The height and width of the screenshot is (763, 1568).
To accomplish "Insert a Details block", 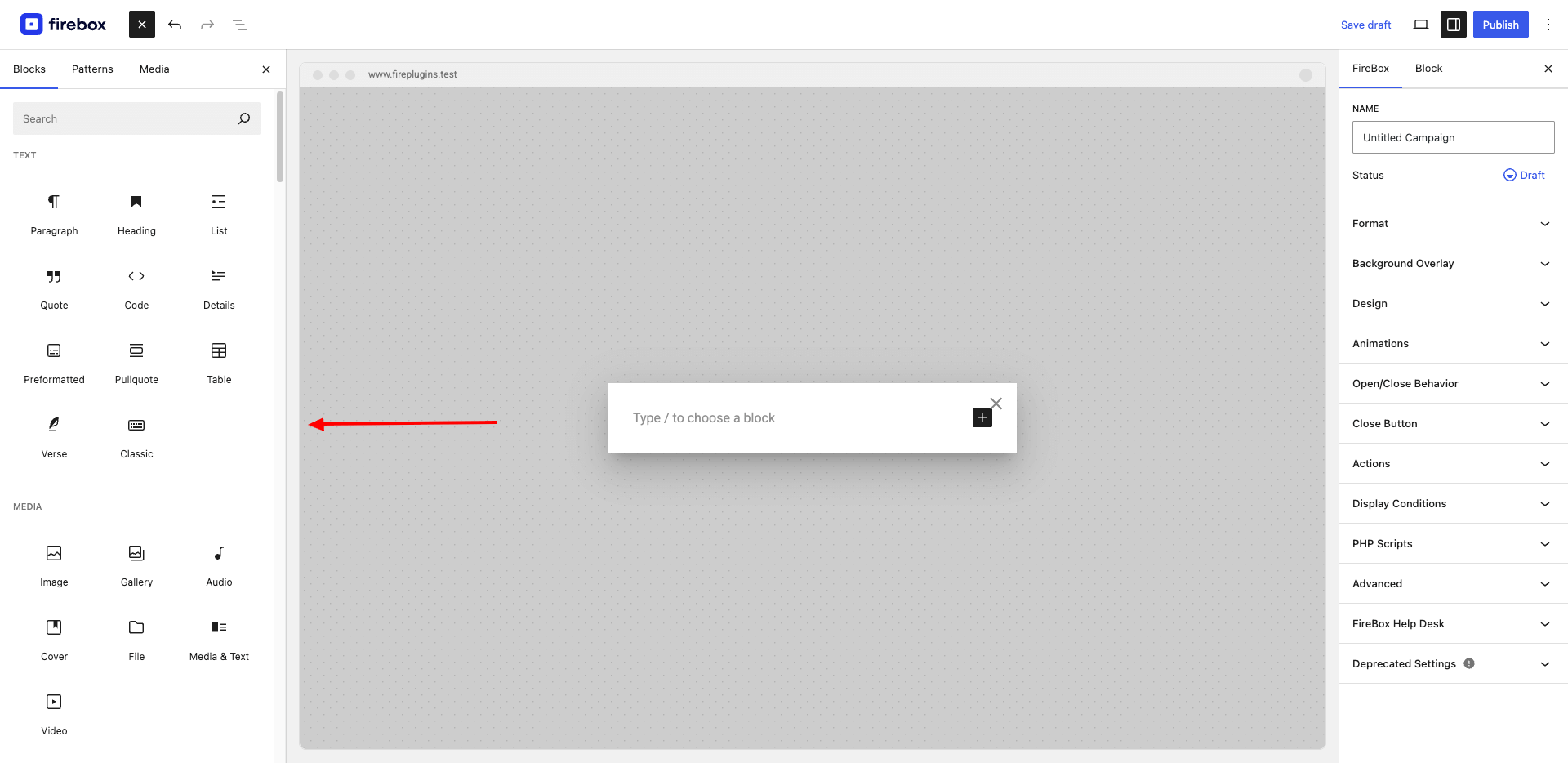I will click(219, 288).
